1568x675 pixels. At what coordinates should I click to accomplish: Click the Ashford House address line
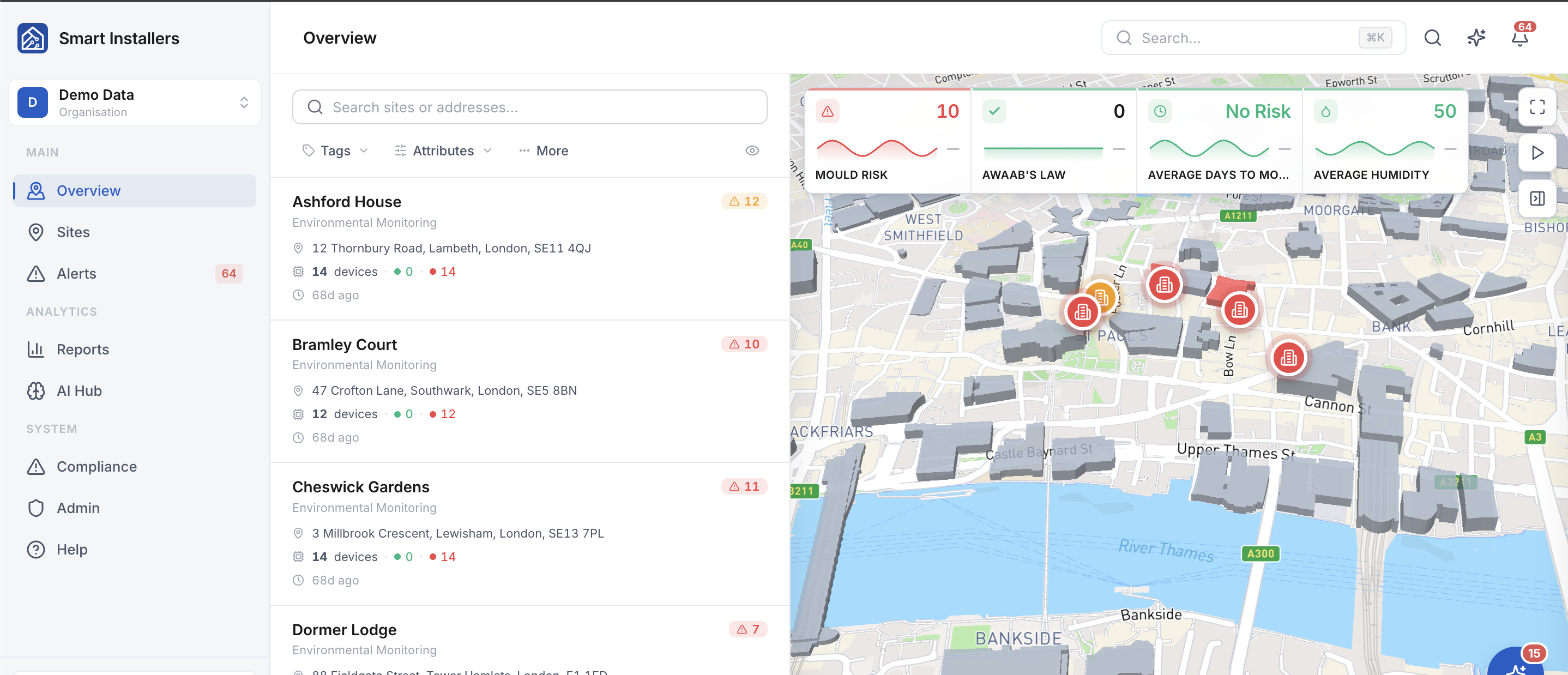451,248
